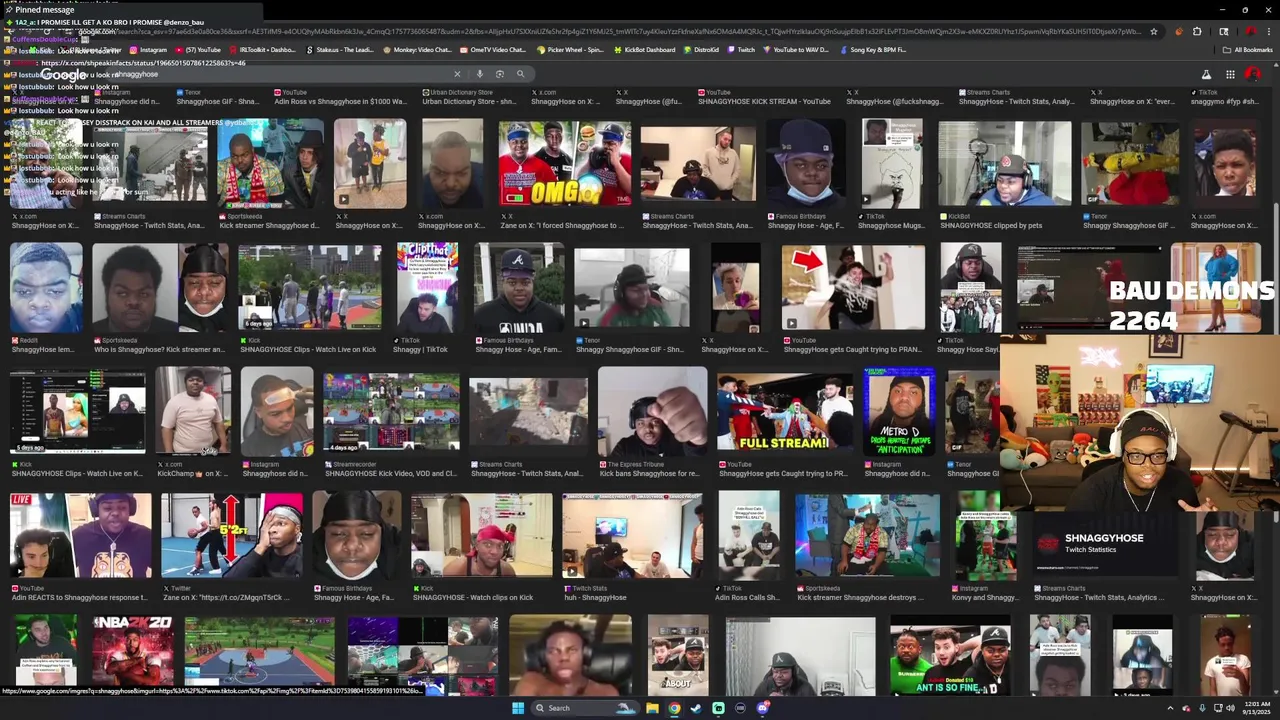This screenshot has height=720, width=1280.
Task: Open the Reddit Shnaggyhose face thumbnail
Action: pos(46,288)
